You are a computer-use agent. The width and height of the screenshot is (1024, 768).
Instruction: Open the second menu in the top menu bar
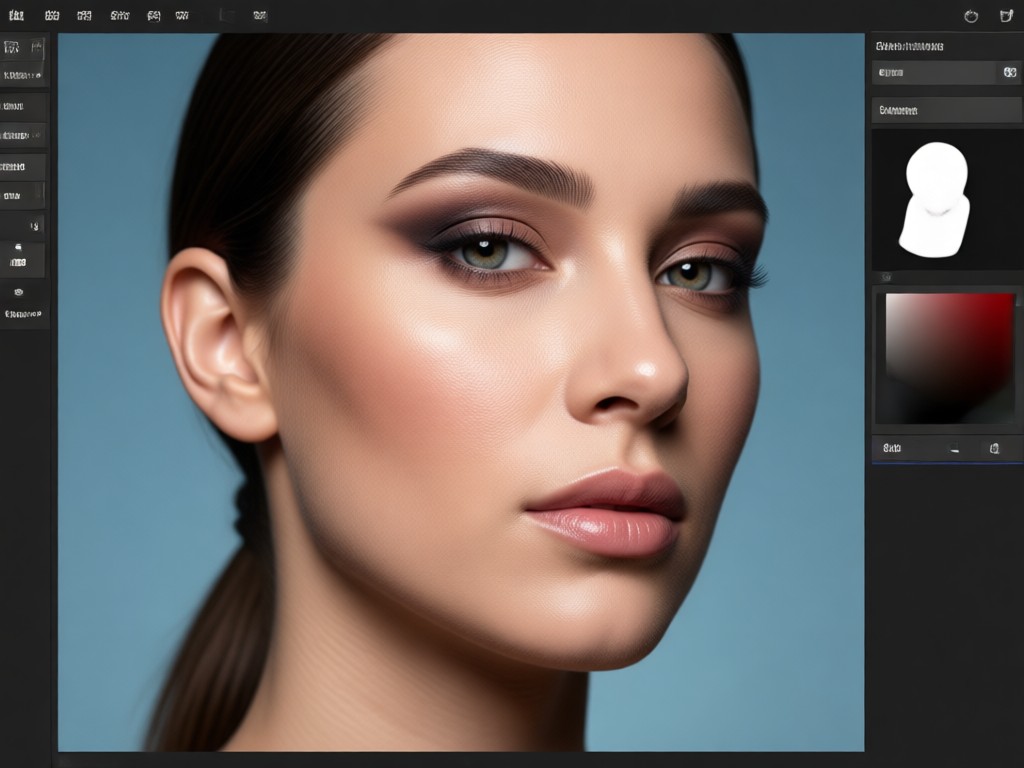[x=52, y=16]
